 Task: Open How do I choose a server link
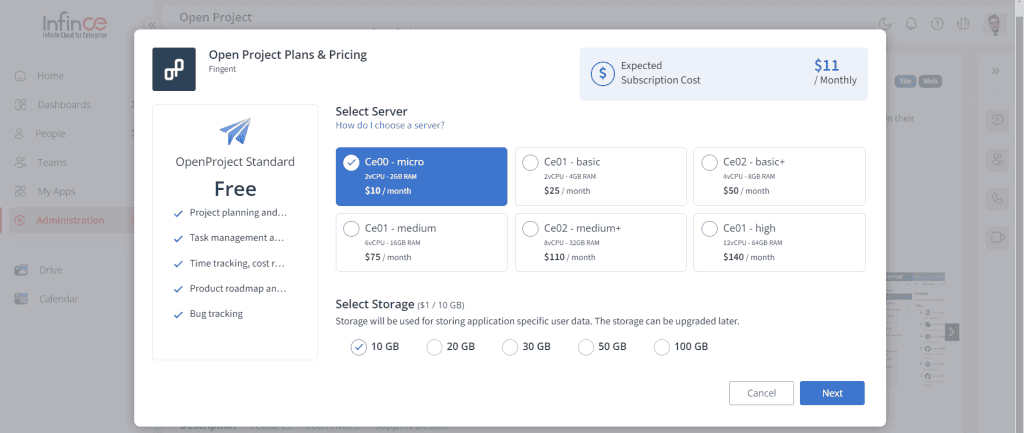[390, 125]
